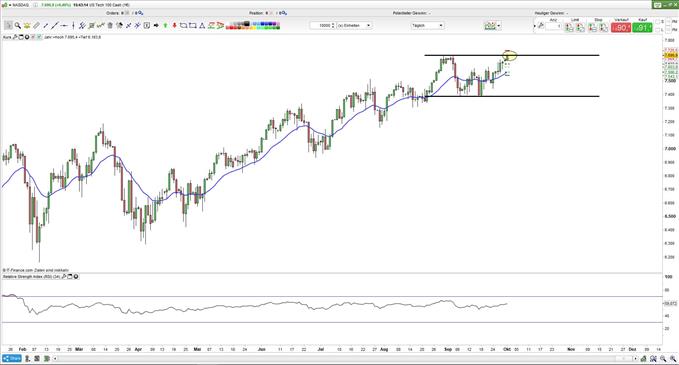Click the second Stop order icon

tap(604, 27)
